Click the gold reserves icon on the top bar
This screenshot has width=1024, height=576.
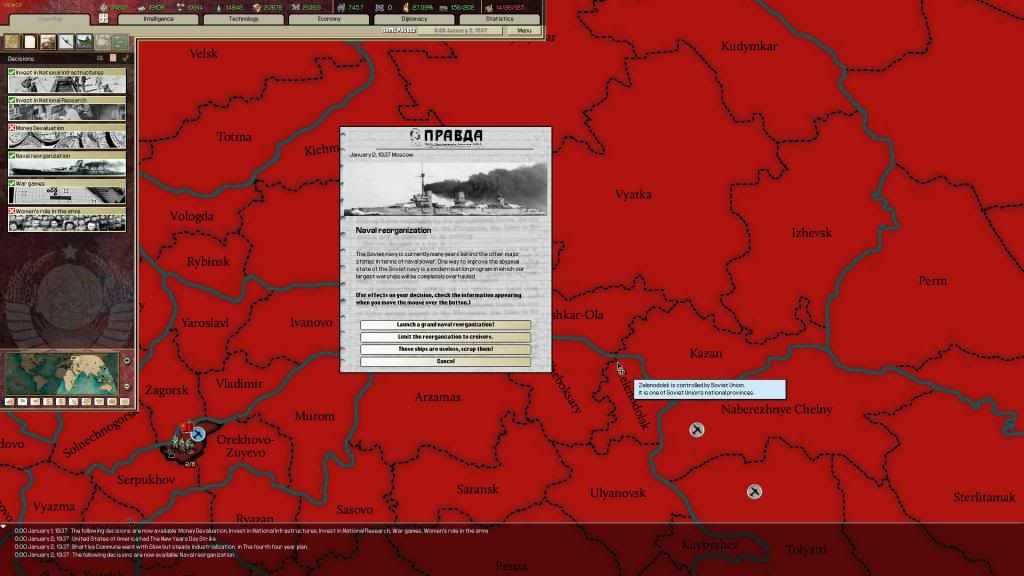point(296,5)
